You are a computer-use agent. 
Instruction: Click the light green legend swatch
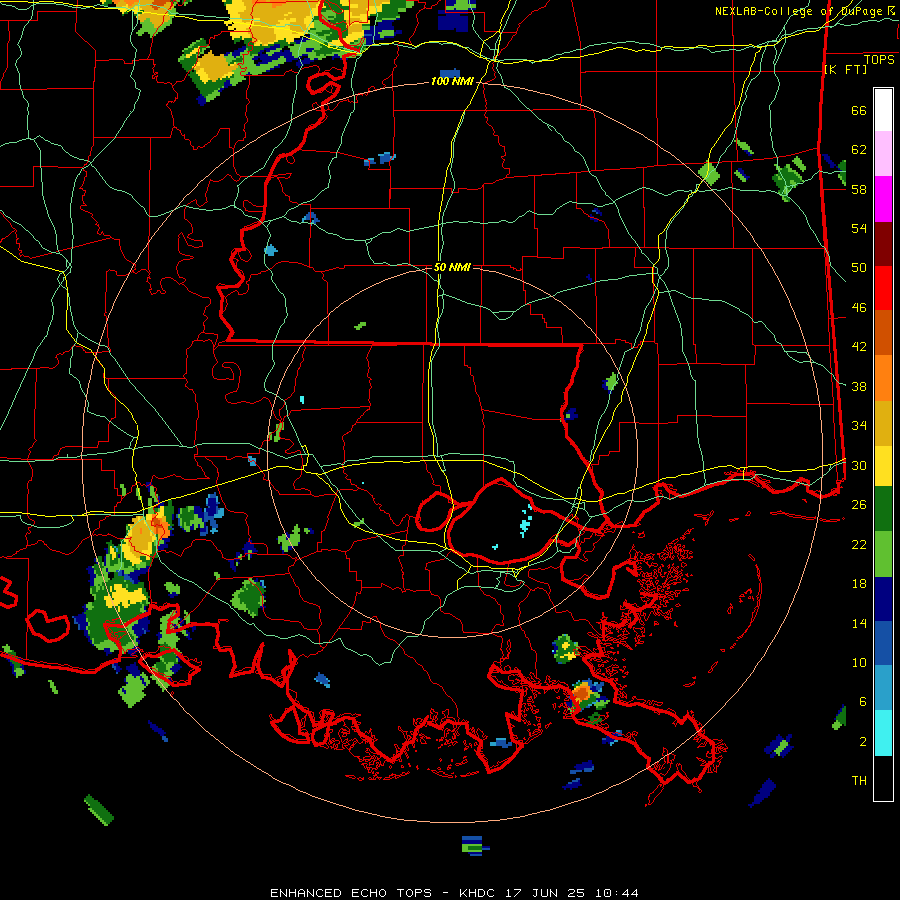883,554
